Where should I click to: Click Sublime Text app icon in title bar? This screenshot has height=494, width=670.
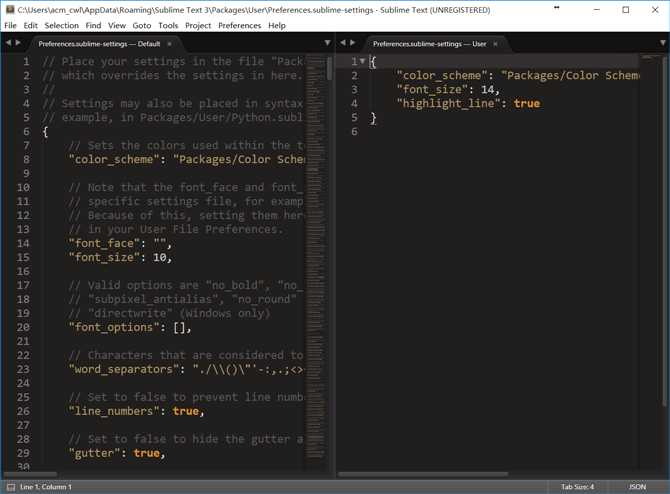coord(10,9)
